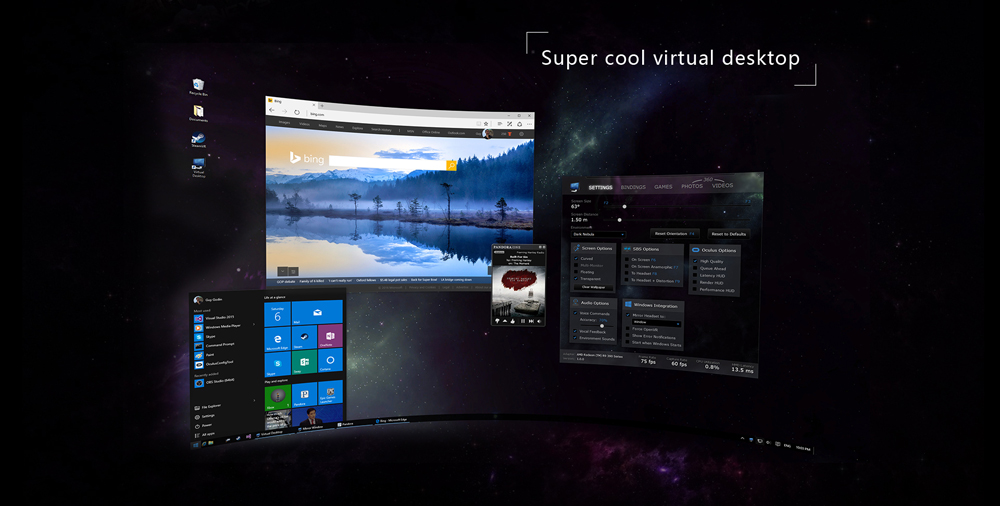Open the Environment Dark Nebula dropdown
The height and width of the screenshot is (506, 1000).
[598, 234]
